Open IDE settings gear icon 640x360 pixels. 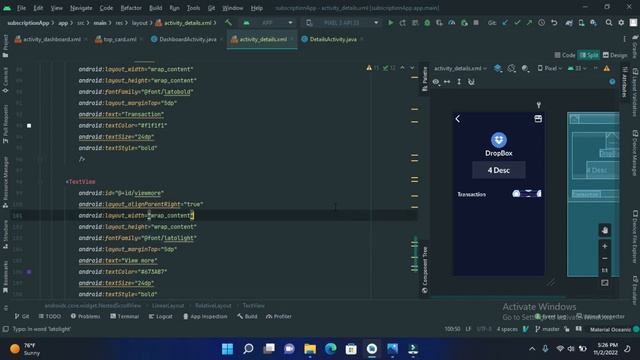click(621, 23)
